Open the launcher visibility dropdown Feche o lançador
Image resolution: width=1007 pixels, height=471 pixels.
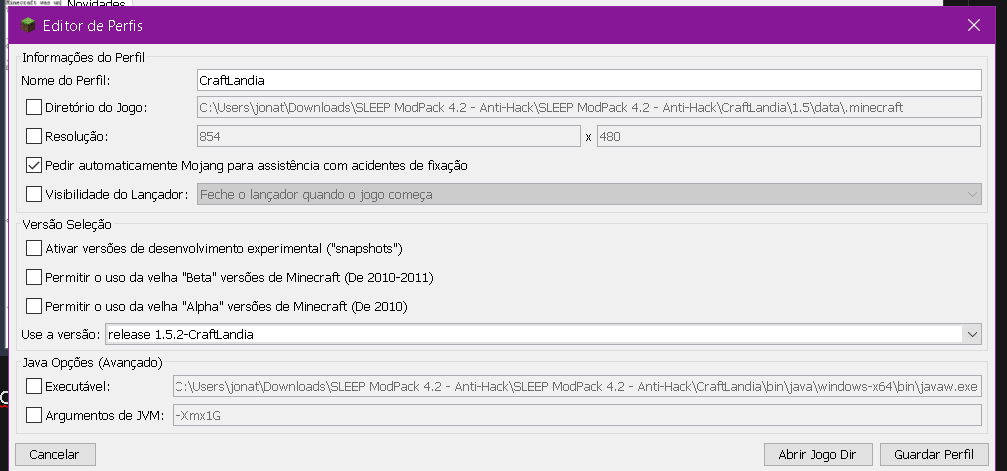(x=589, y=194)
